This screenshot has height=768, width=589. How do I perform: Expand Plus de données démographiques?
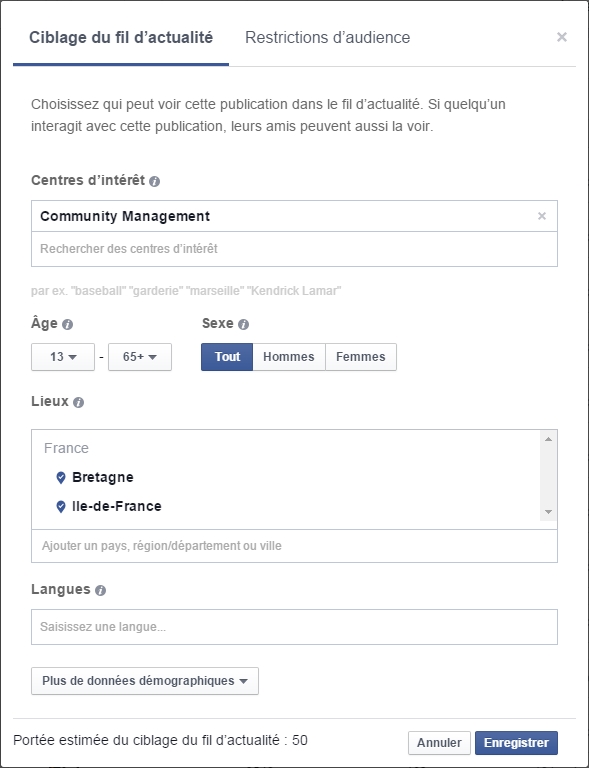[x=145, y=681]
